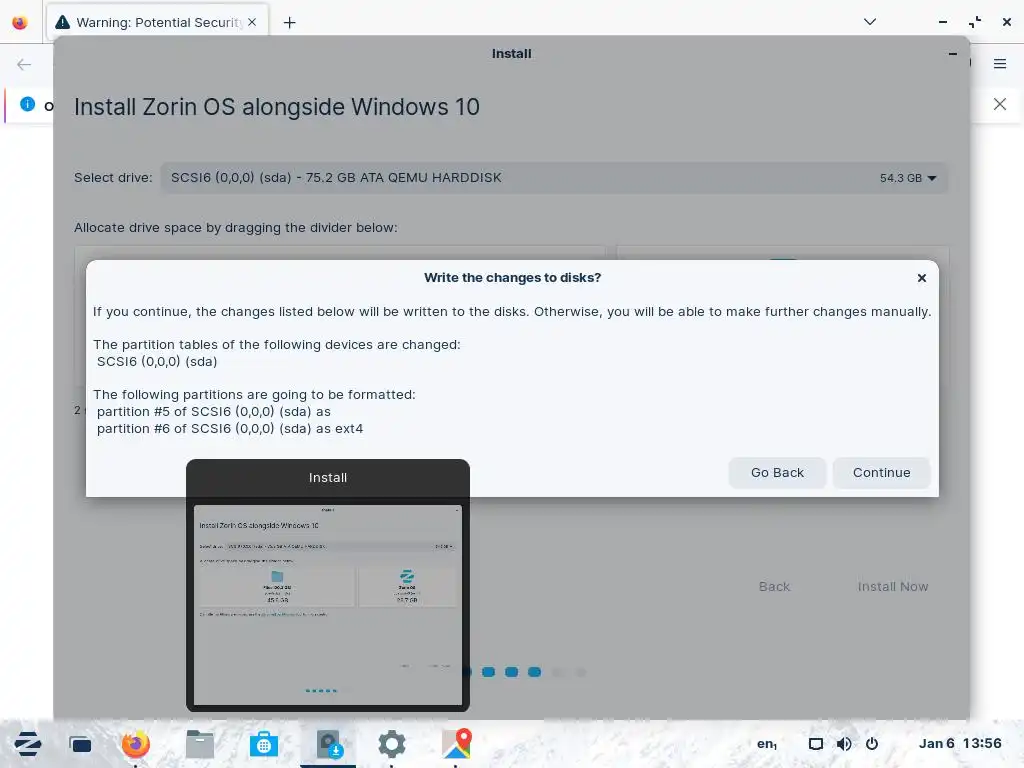Click the blue info icon in Firefox
This screenshot has height=768, width=1024.
point(27,104)
